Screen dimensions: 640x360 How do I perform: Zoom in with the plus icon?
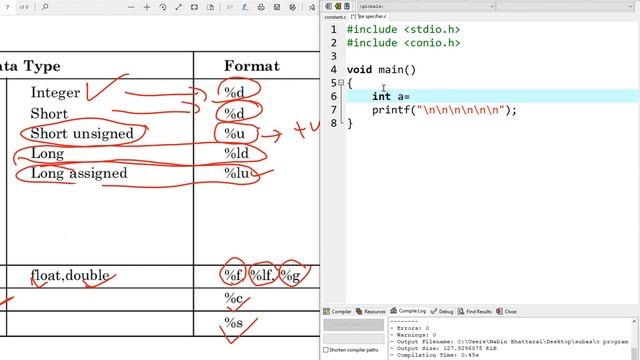[x=147, y=7]
